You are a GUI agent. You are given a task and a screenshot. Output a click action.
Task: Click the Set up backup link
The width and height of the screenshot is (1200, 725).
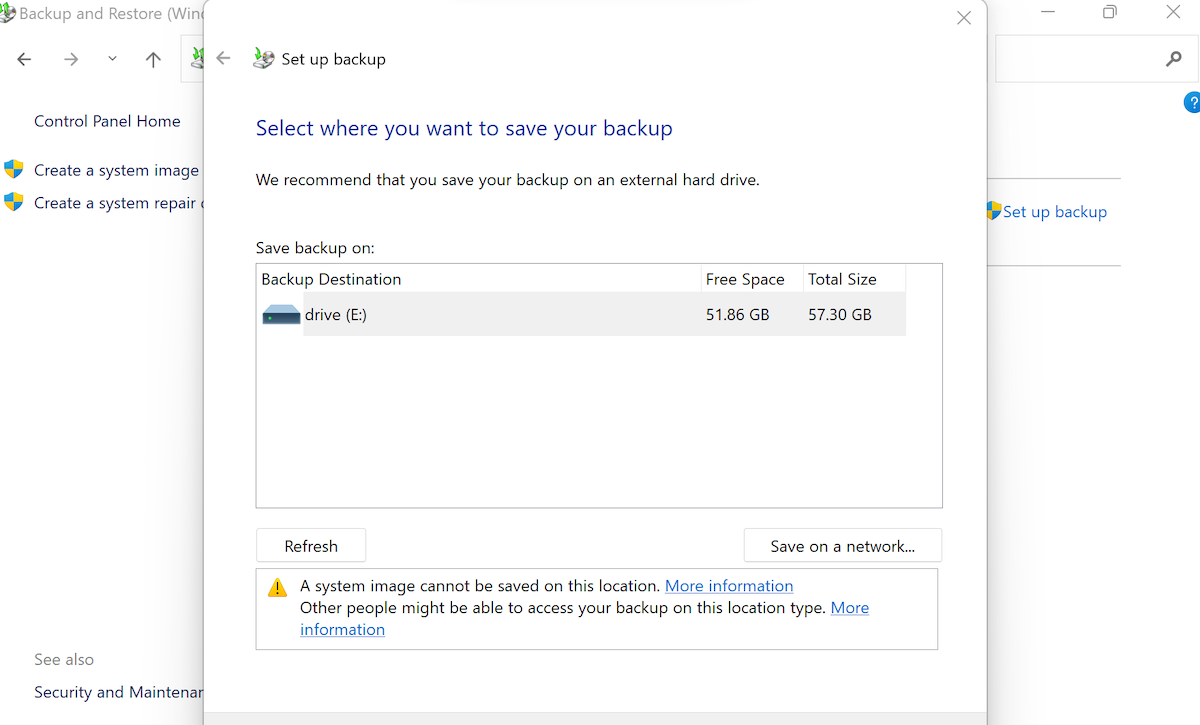1054,212
